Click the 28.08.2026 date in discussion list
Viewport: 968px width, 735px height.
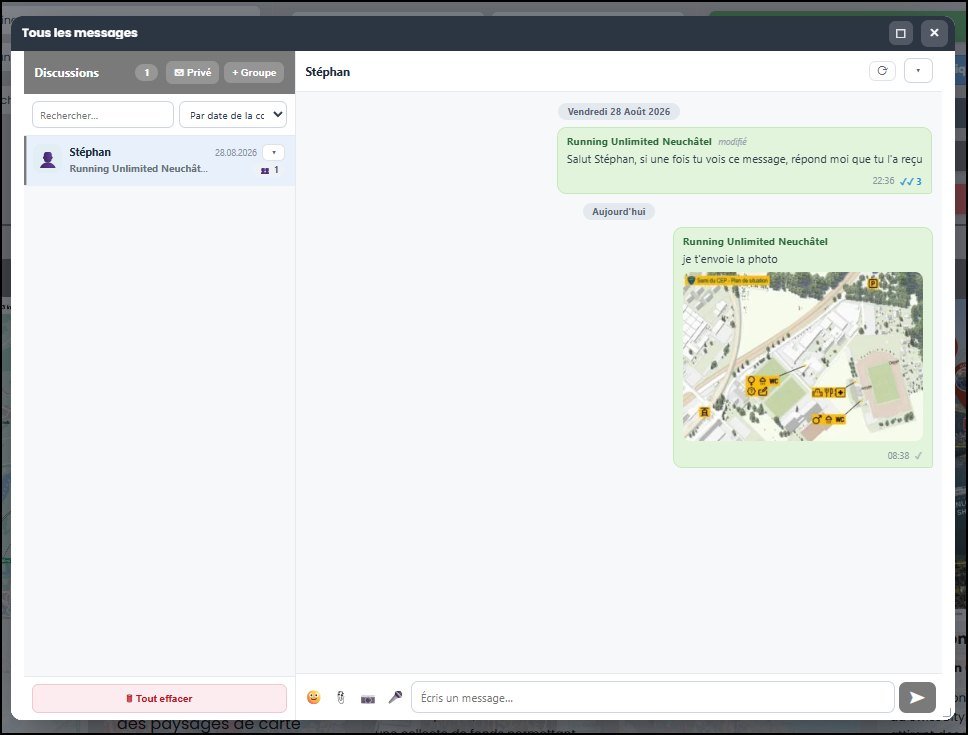236,152
